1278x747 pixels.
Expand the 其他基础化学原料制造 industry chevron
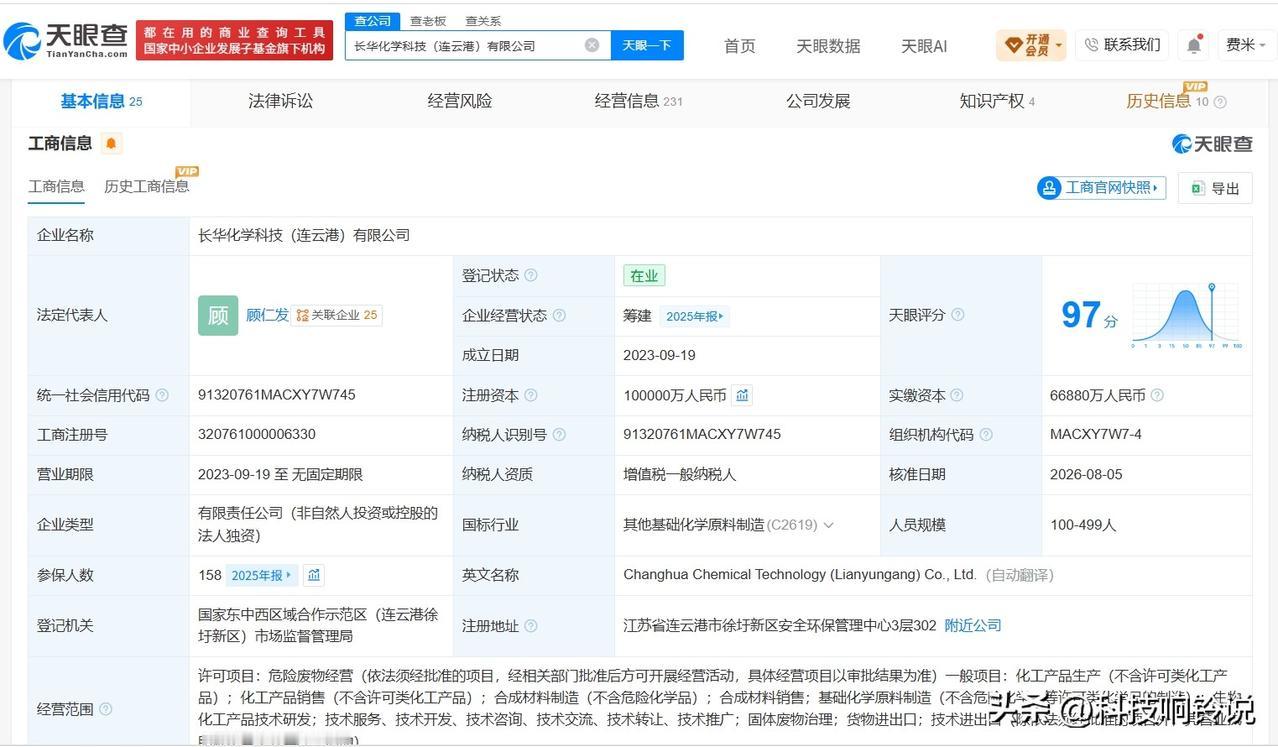click(x=828, y=525)
